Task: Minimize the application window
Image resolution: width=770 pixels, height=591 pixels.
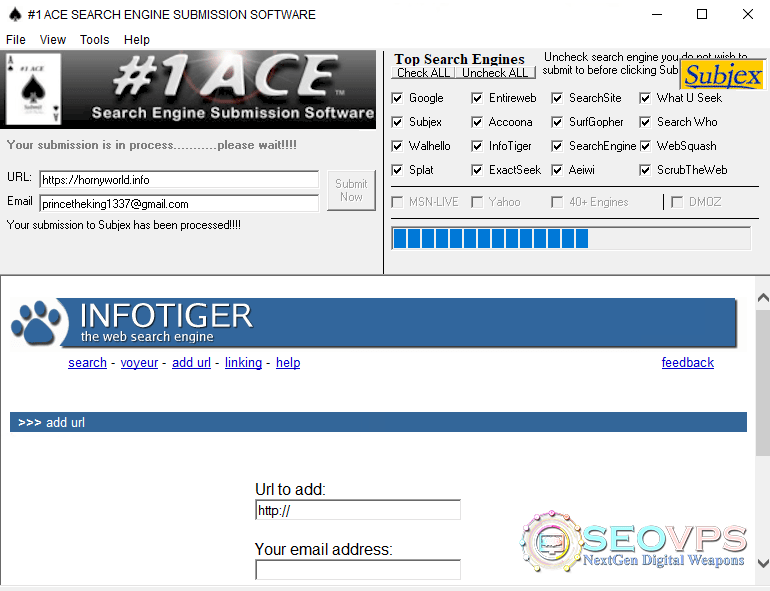Action: tap(657, 14)
